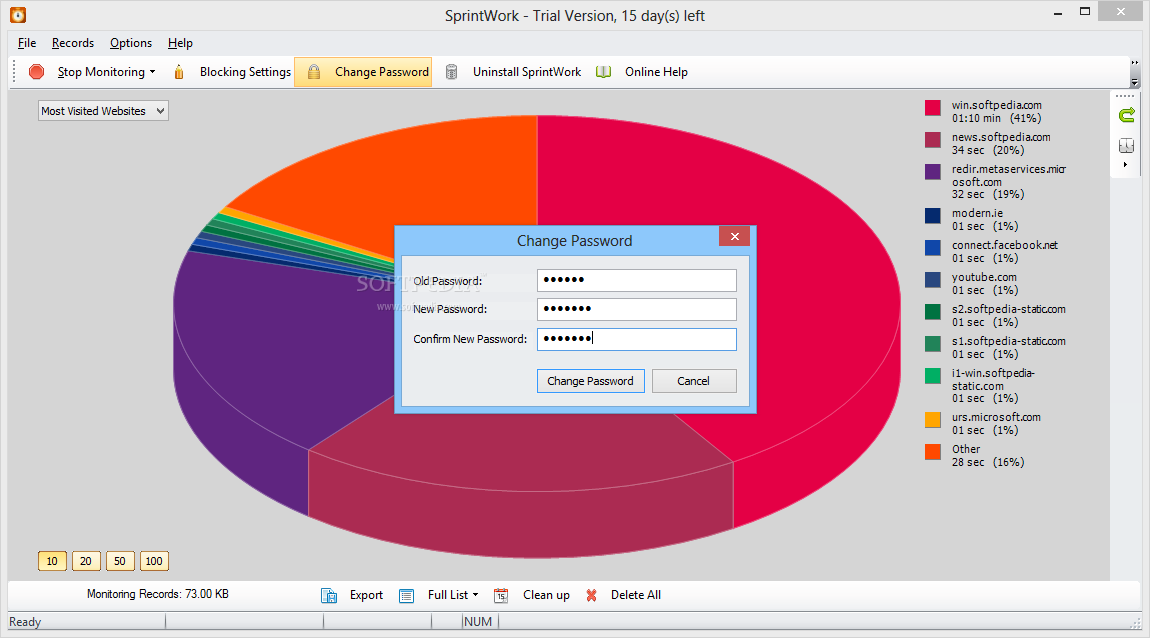Click the urs.microsoft.com legend swatch
The height and width of the screenshot is (638, 1150).
[x=933, y=420]
